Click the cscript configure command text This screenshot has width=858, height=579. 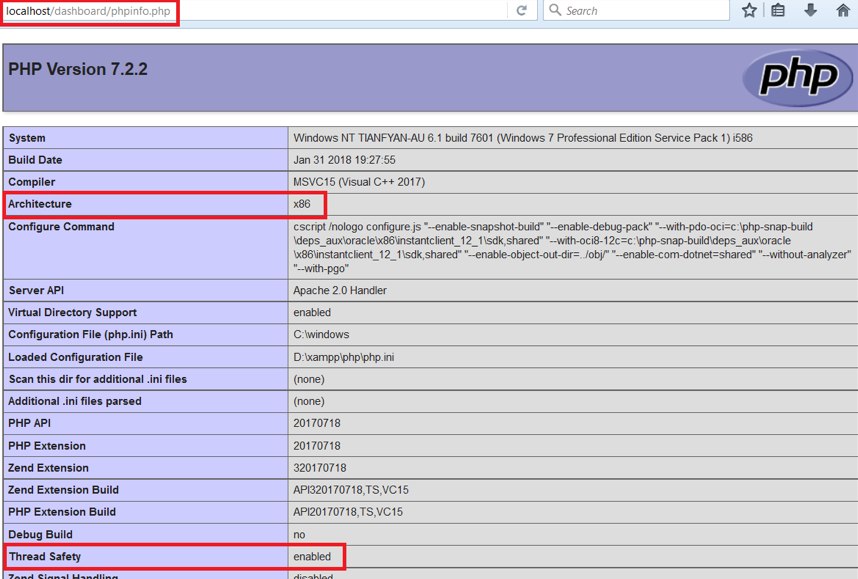click(x=572, y=247)
